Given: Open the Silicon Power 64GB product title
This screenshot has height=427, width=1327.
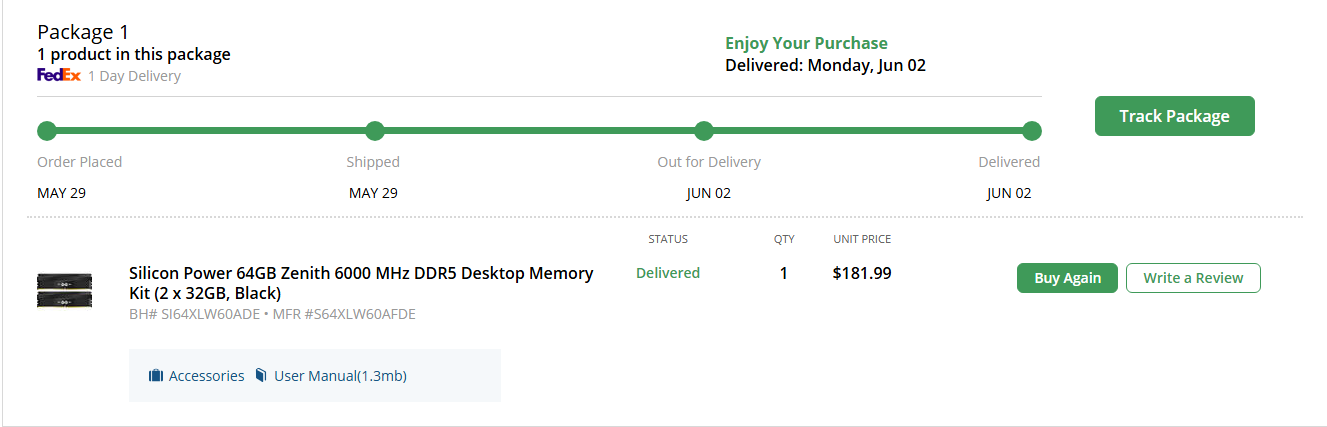Looking at the screenshot, I should click(x=361, y=283).
